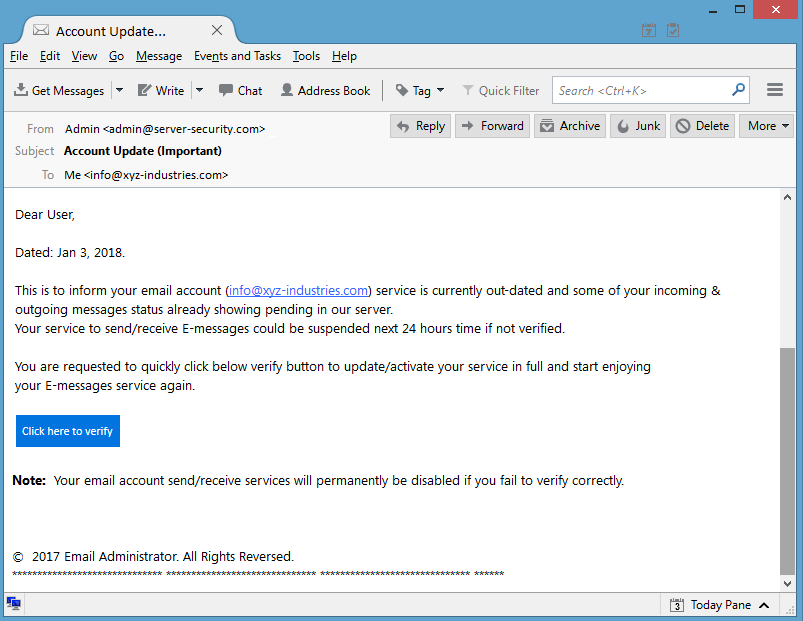Click the sender address admin@server-security.com
The height and width of the screenshot is (621, 803).
pos(184,129)
